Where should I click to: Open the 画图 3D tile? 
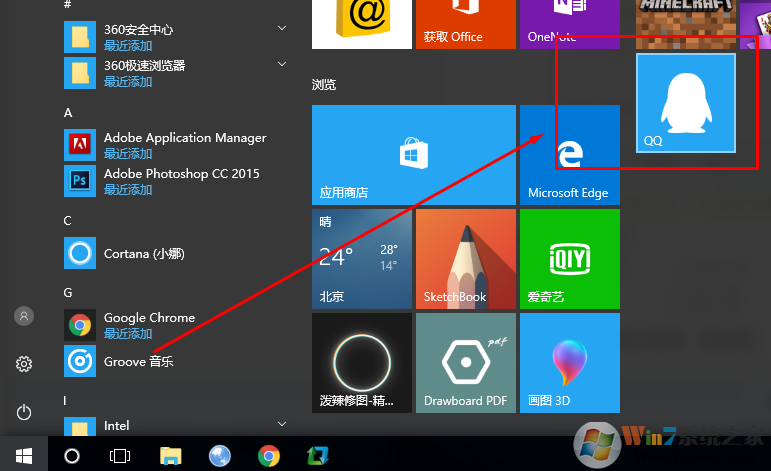point(570,363)
